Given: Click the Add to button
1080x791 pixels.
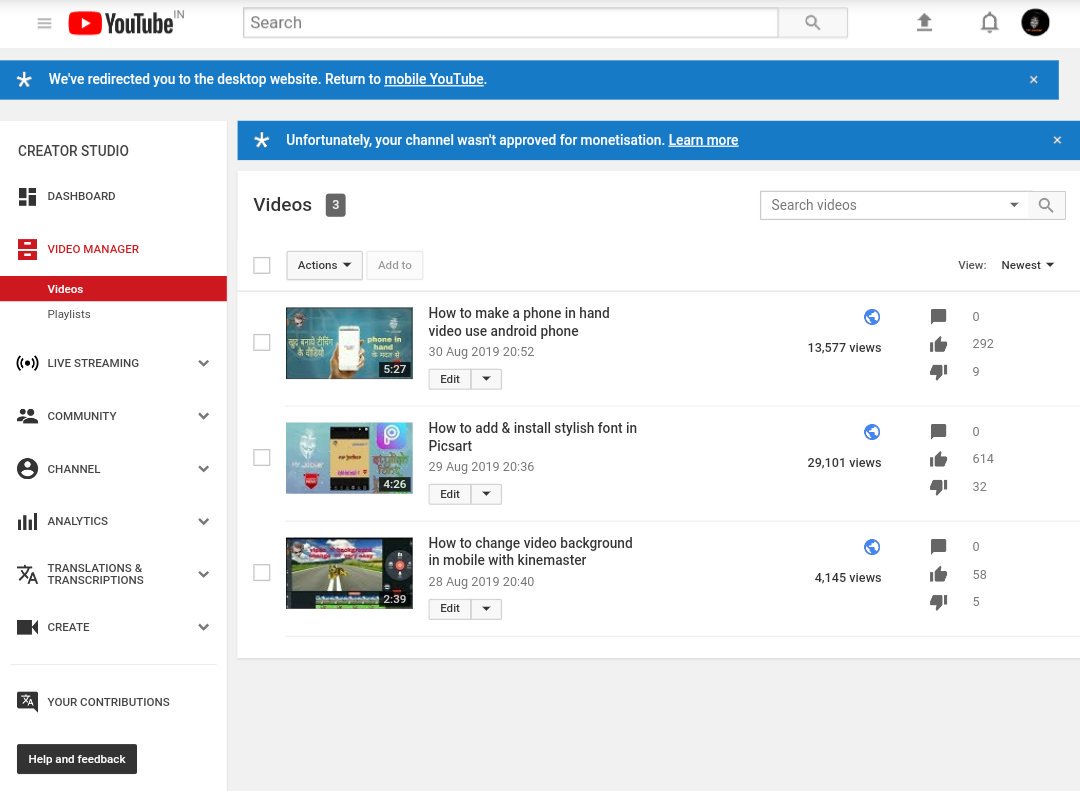Looking at the screenshot, I should click(395, 265).
